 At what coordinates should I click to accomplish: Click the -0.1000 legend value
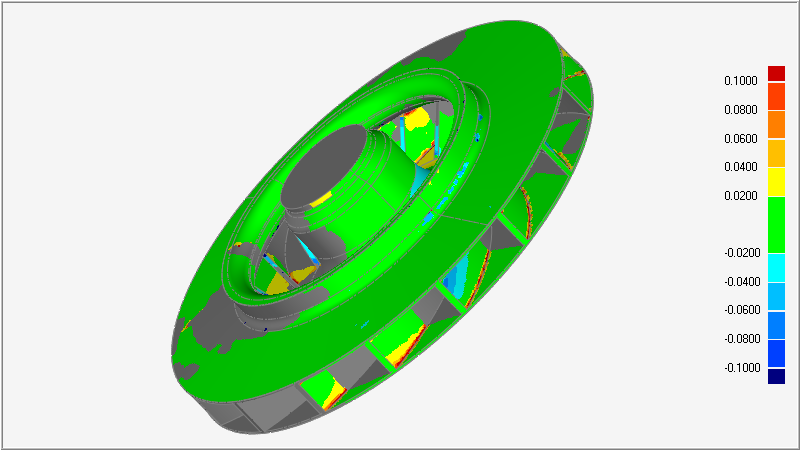coord(742,368)
